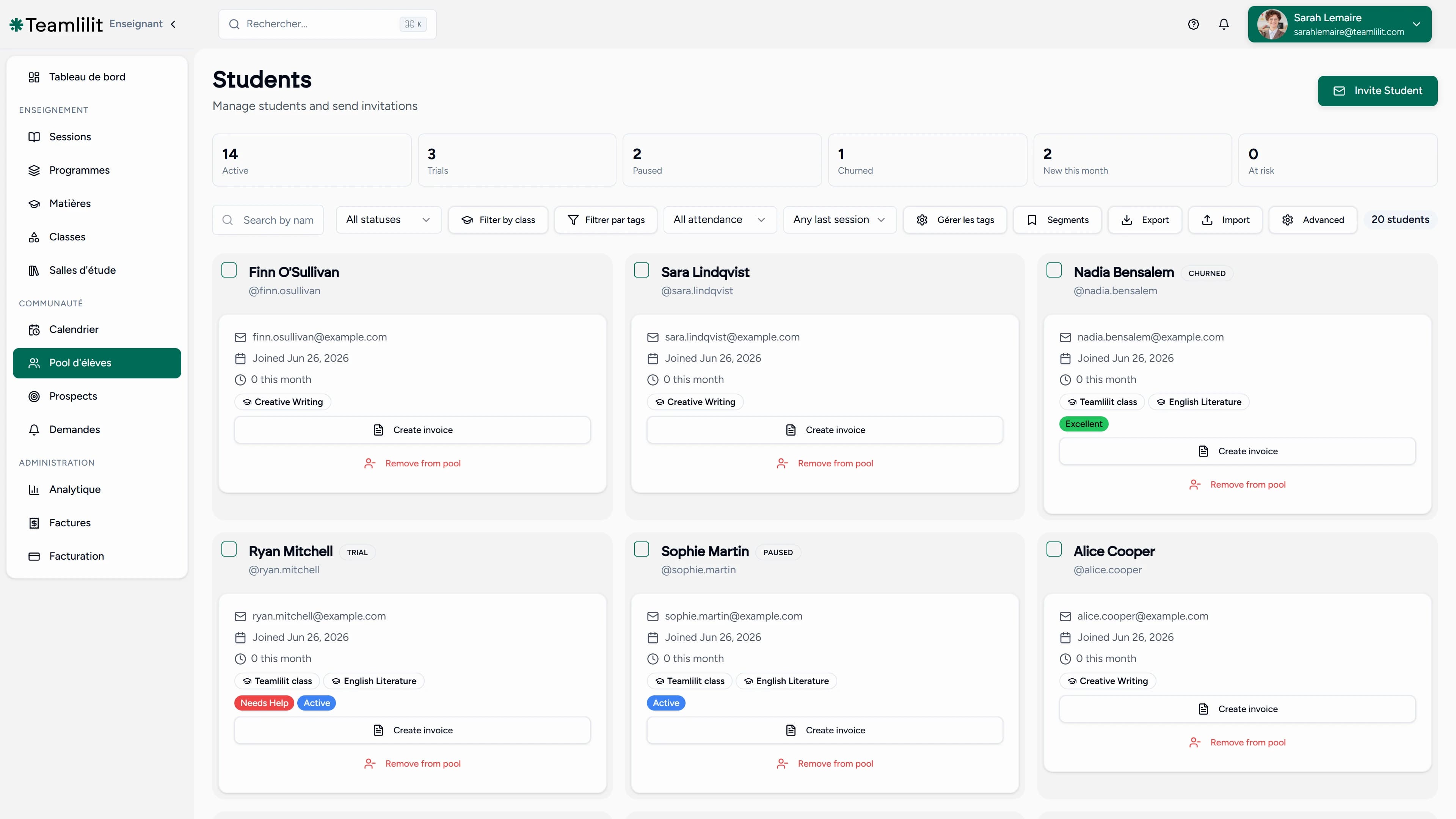This screenshot has width=1456, height=819.
Task: Click the Tableau de bord grid icon
Action: click(x=34, y=77)
